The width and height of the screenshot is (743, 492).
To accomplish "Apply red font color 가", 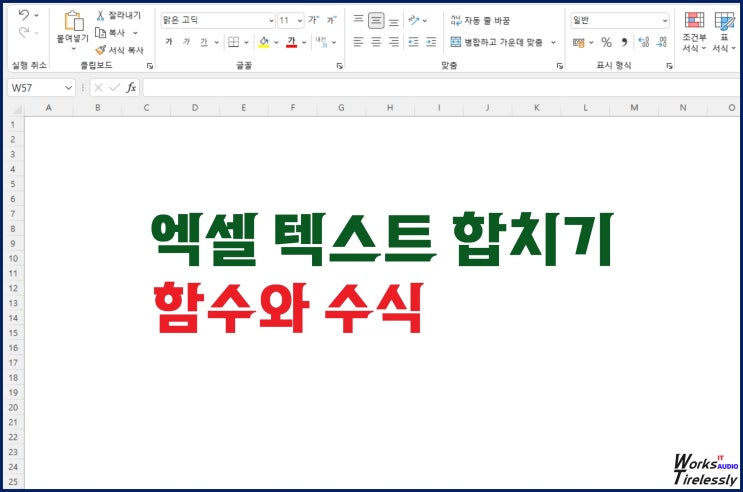I will click(x=291, y=42).
